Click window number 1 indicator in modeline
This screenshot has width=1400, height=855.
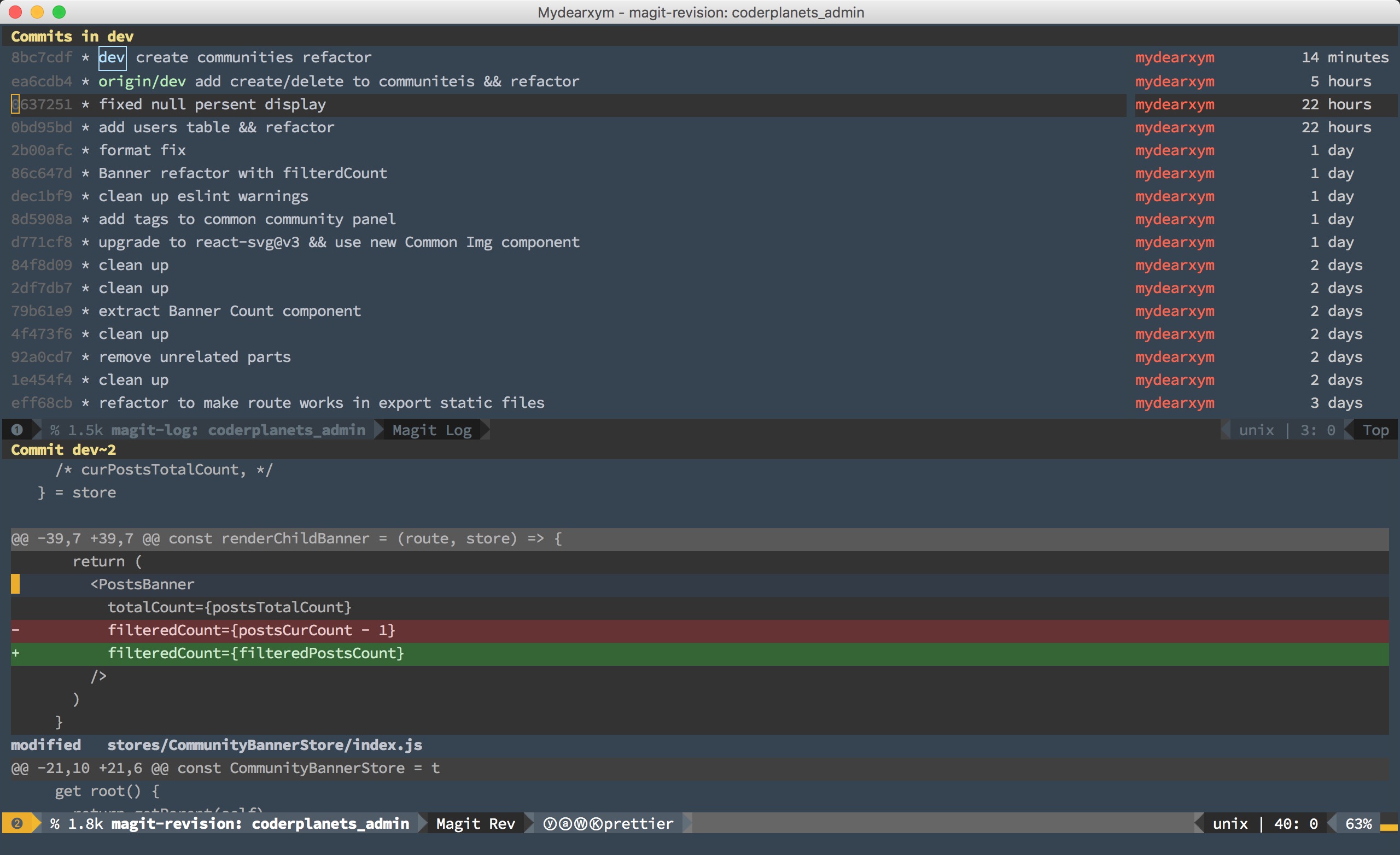click(17, 430)
